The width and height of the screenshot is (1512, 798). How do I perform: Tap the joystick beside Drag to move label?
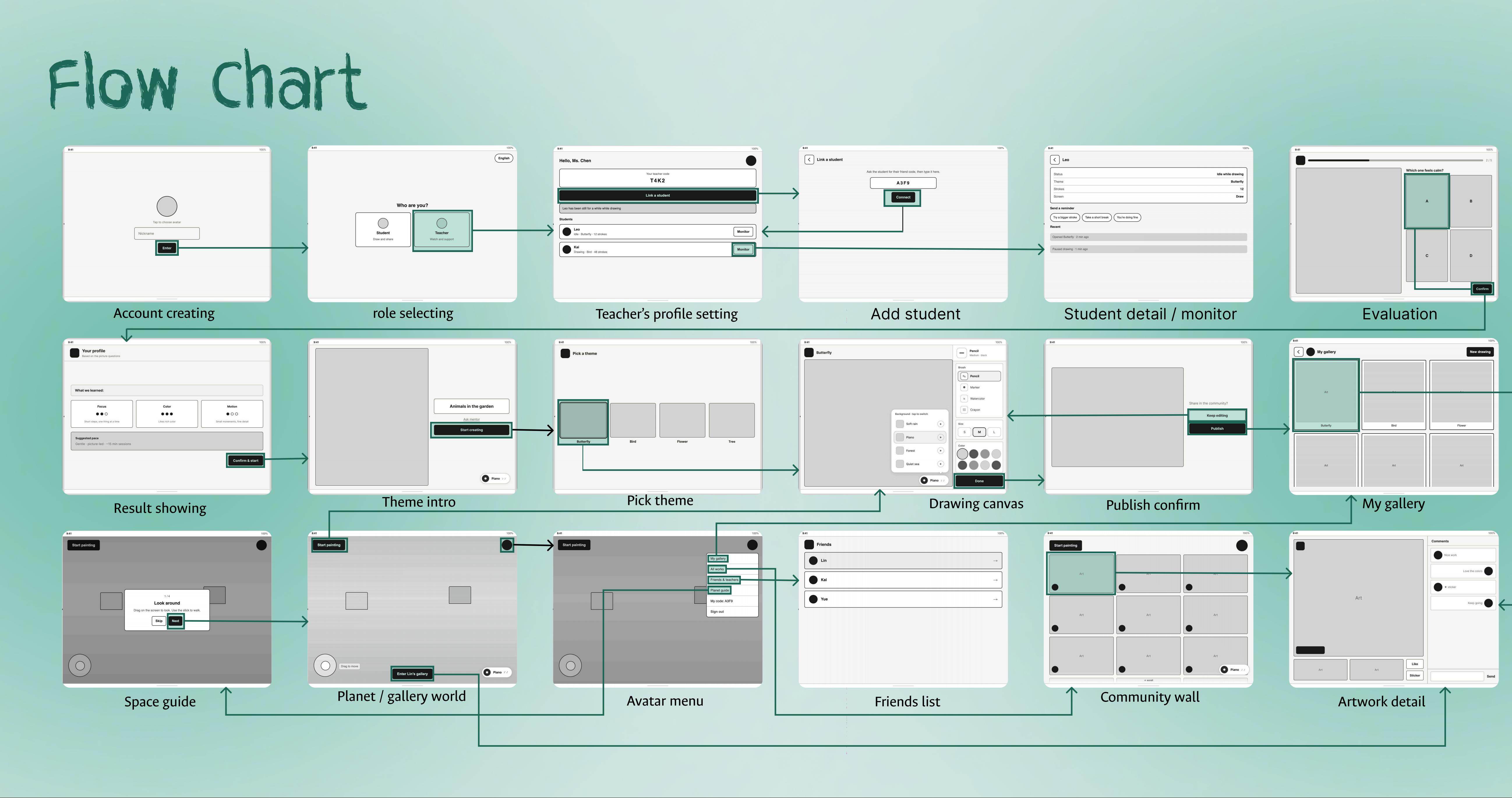point(325,665)
